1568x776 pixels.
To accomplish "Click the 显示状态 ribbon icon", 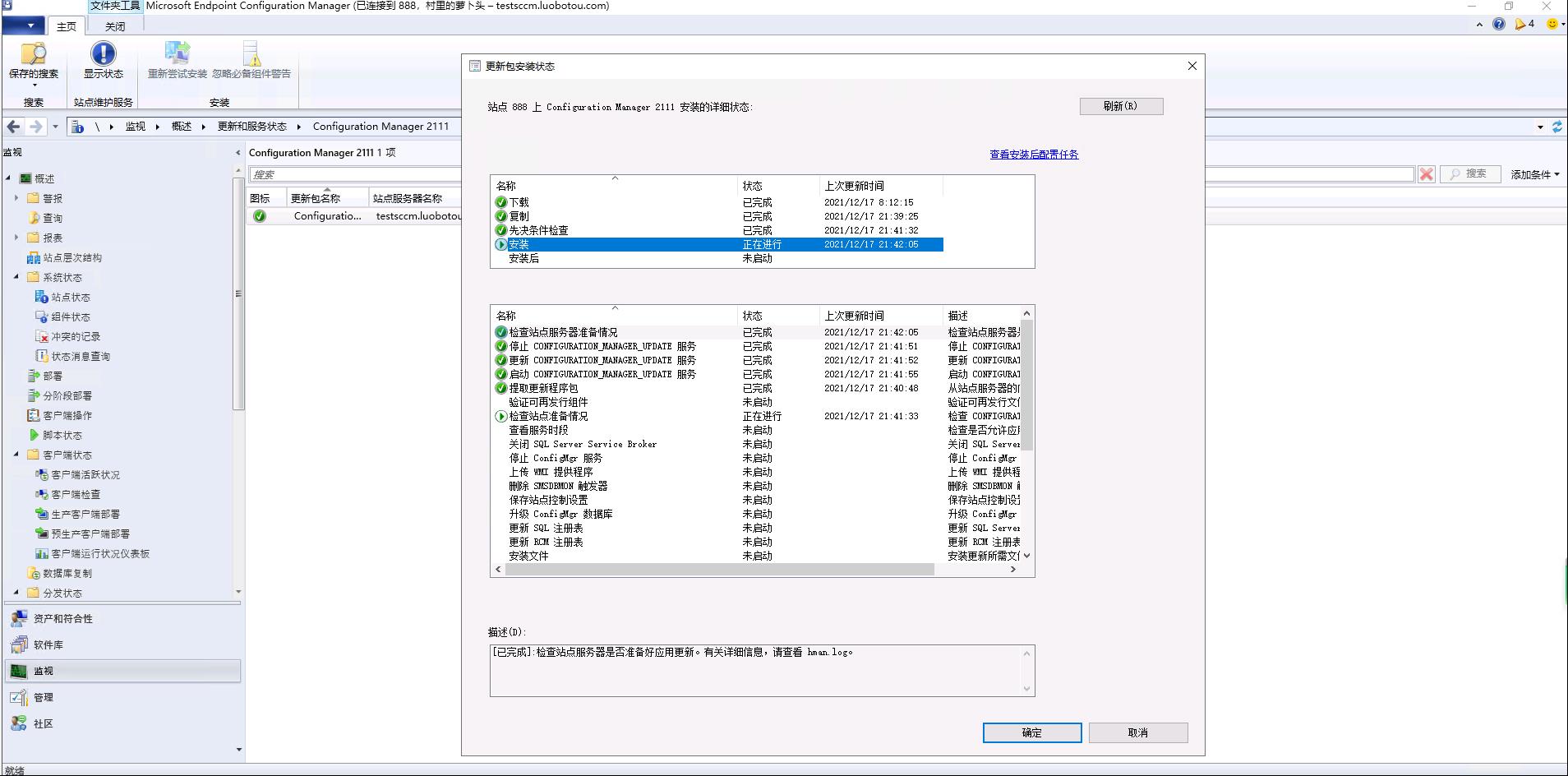I will [x=103, y=60].
